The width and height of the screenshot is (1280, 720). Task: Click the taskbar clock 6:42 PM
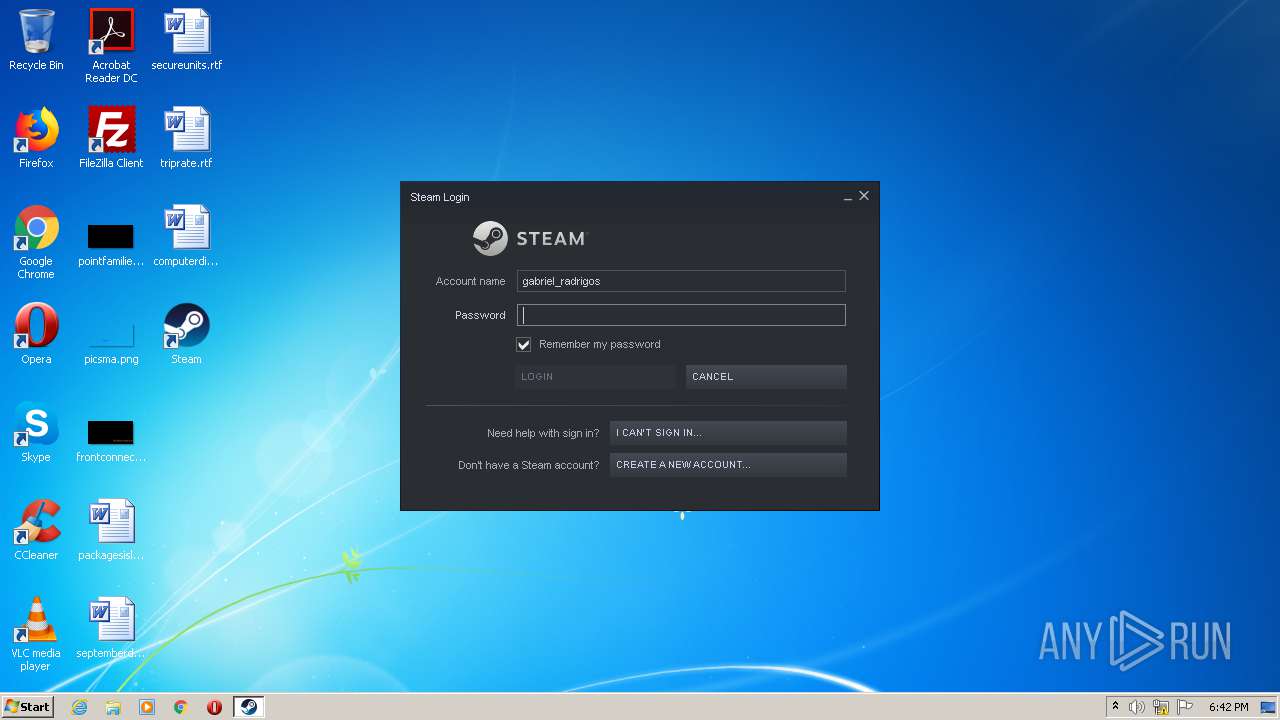coord(1228,707)
